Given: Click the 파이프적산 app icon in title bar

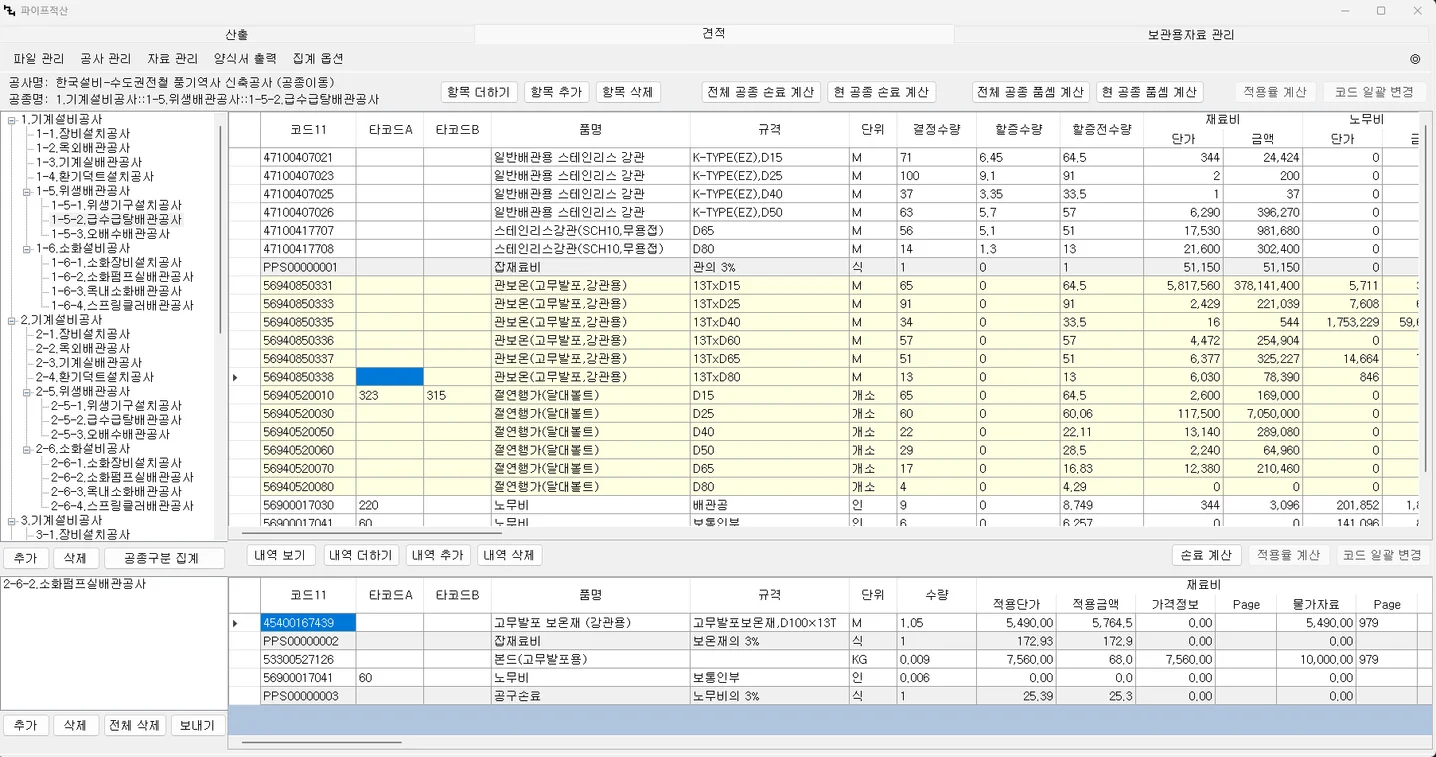Looking at the screenshot, I should (x=11, y=10).
